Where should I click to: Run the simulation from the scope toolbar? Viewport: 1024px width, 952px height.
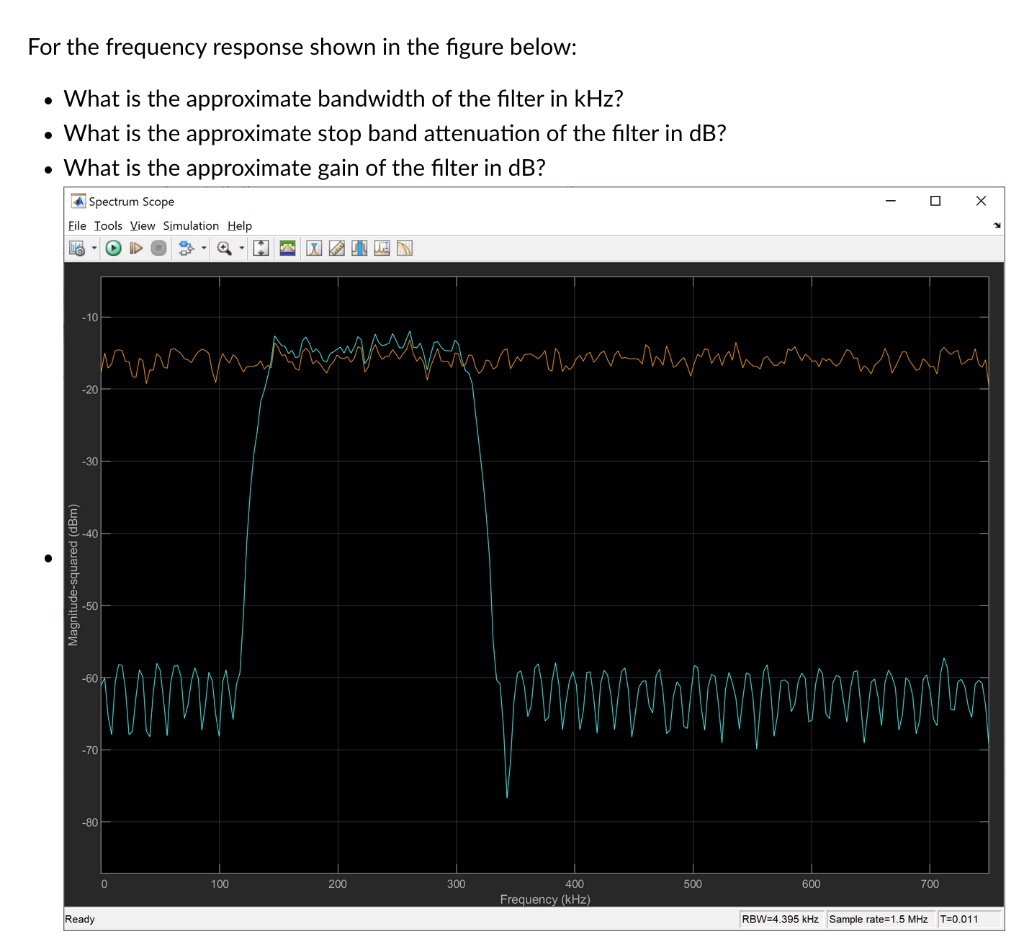click(x=112, y=248)
